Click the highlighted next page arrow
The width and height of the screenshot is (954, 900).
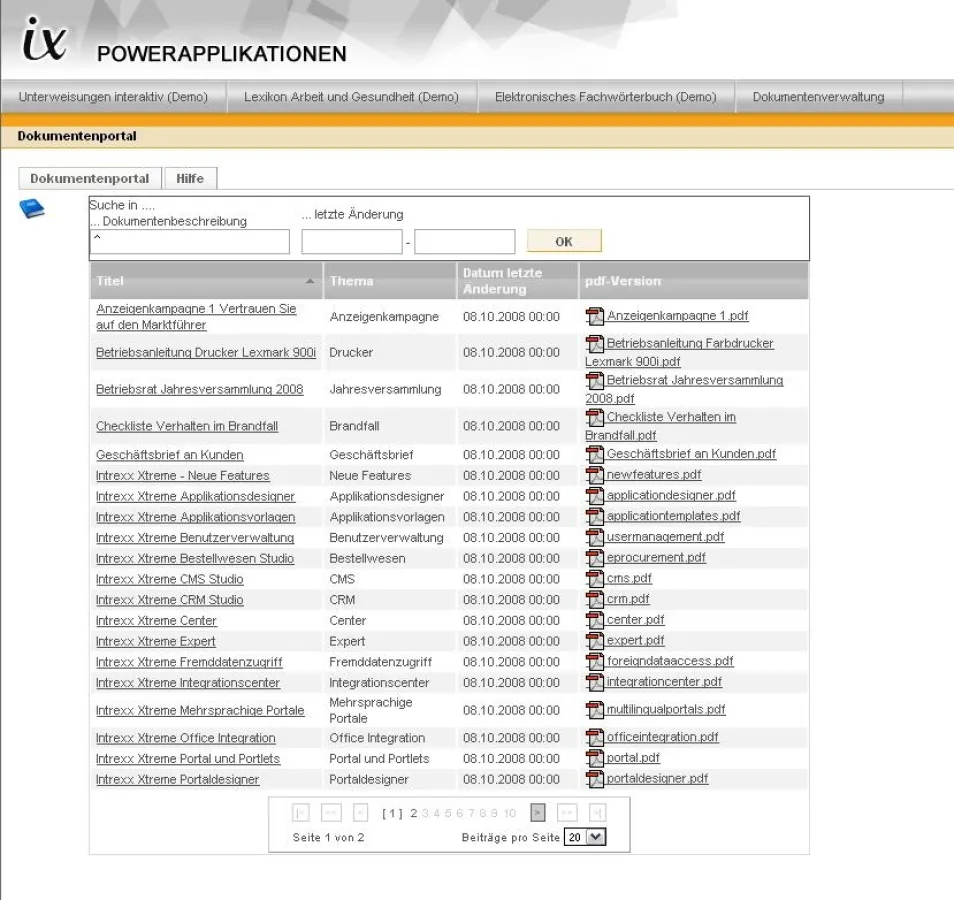[x=538, y=813]
